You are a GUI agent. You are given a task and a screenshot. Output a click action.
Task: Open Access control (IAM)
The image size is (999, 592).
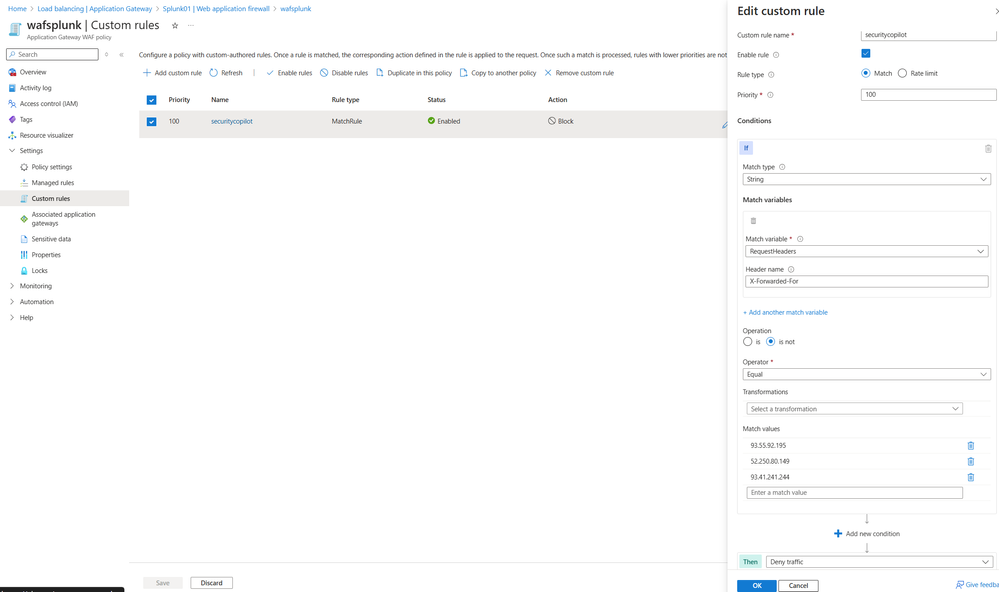coord(48,103)
